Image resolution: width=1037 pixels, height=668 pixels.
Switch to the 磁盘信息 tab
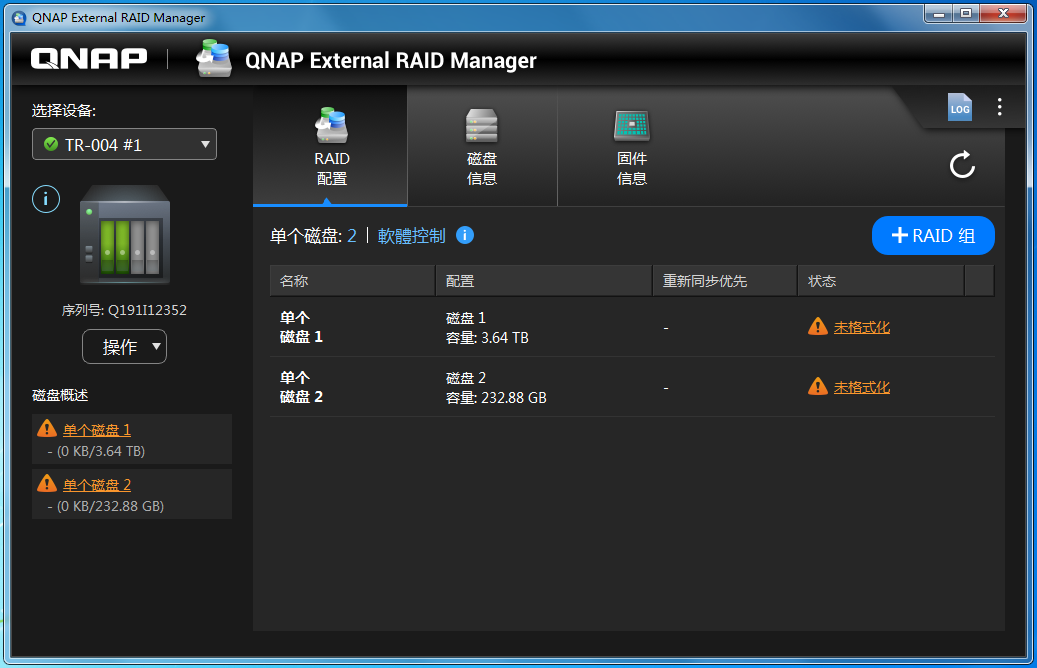tap(481, 147)
